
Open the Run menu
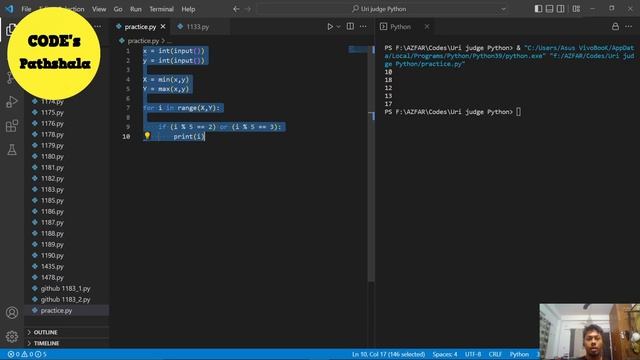[136, 9]
